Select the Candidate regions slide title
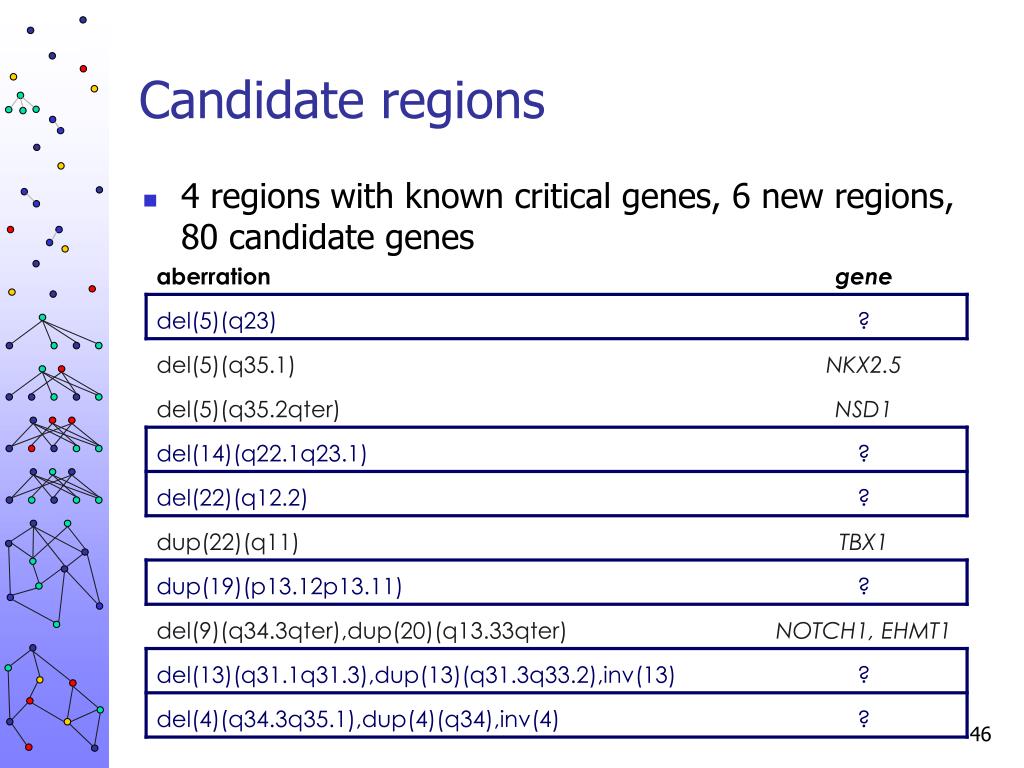This screenshot has width=1024, height=768. click(x=342, y=102)
